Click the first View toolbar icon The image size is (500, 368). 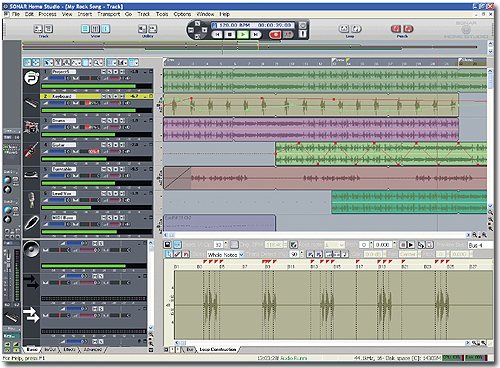[85, 29]
